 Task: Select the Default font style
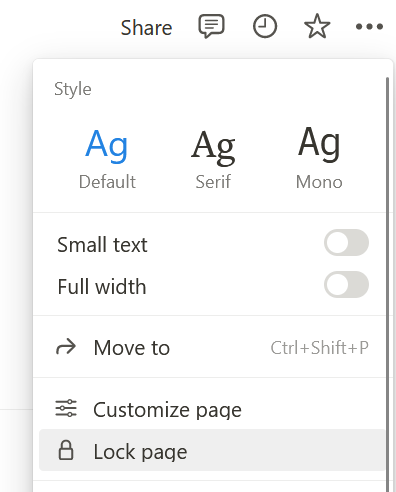(107, 158)
